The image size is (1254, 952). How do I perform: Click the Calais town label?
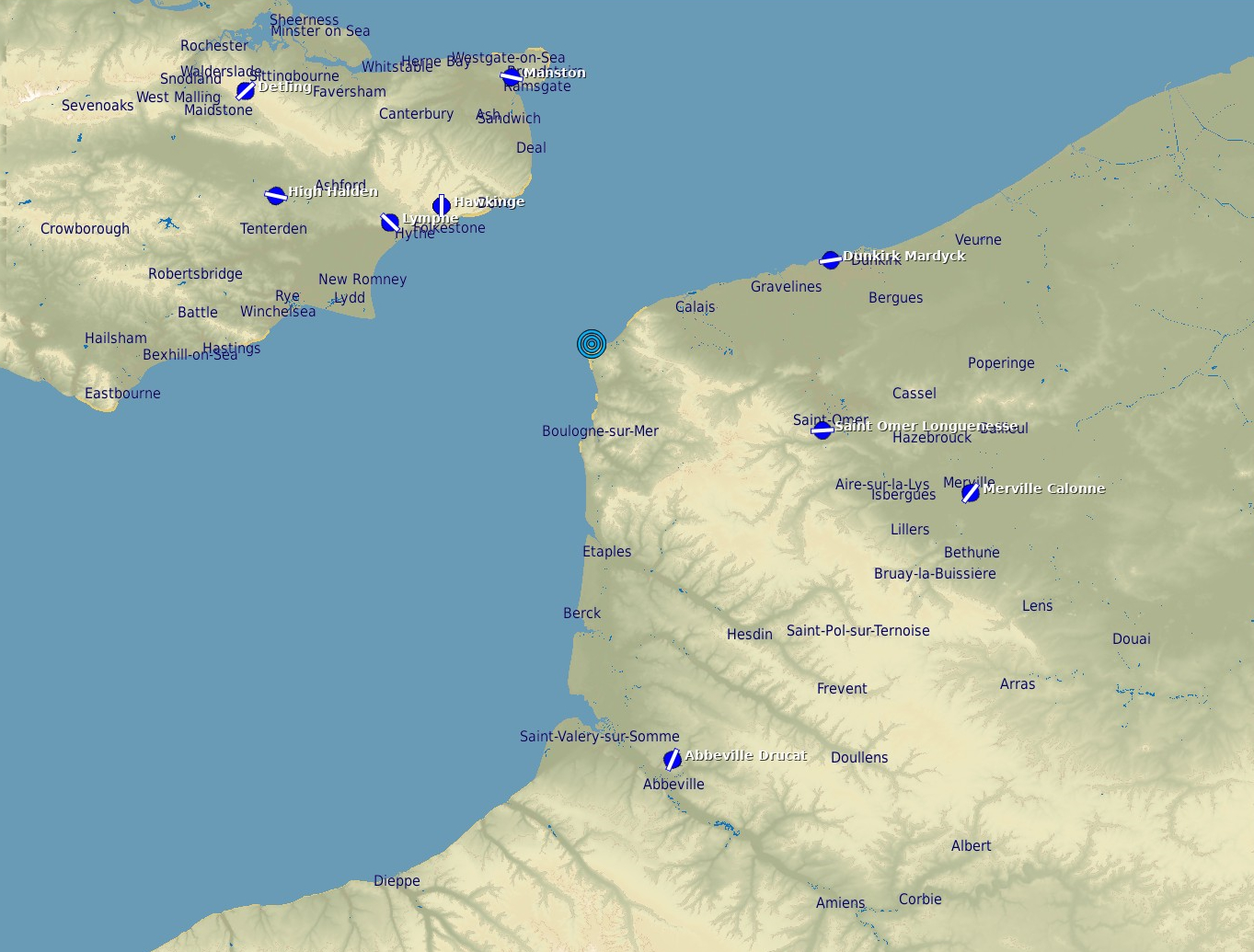695,307
